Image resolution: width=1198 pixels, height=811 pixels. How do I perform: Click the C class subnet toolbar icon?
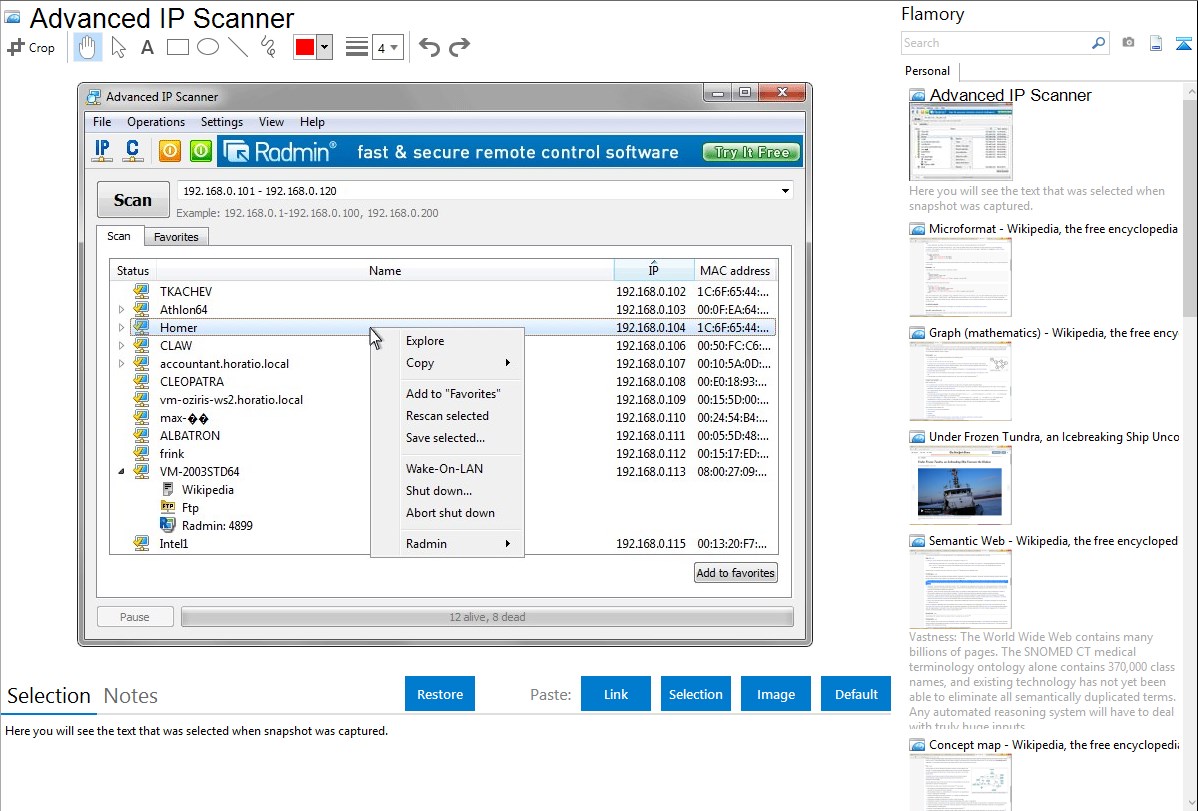(133, 151)
